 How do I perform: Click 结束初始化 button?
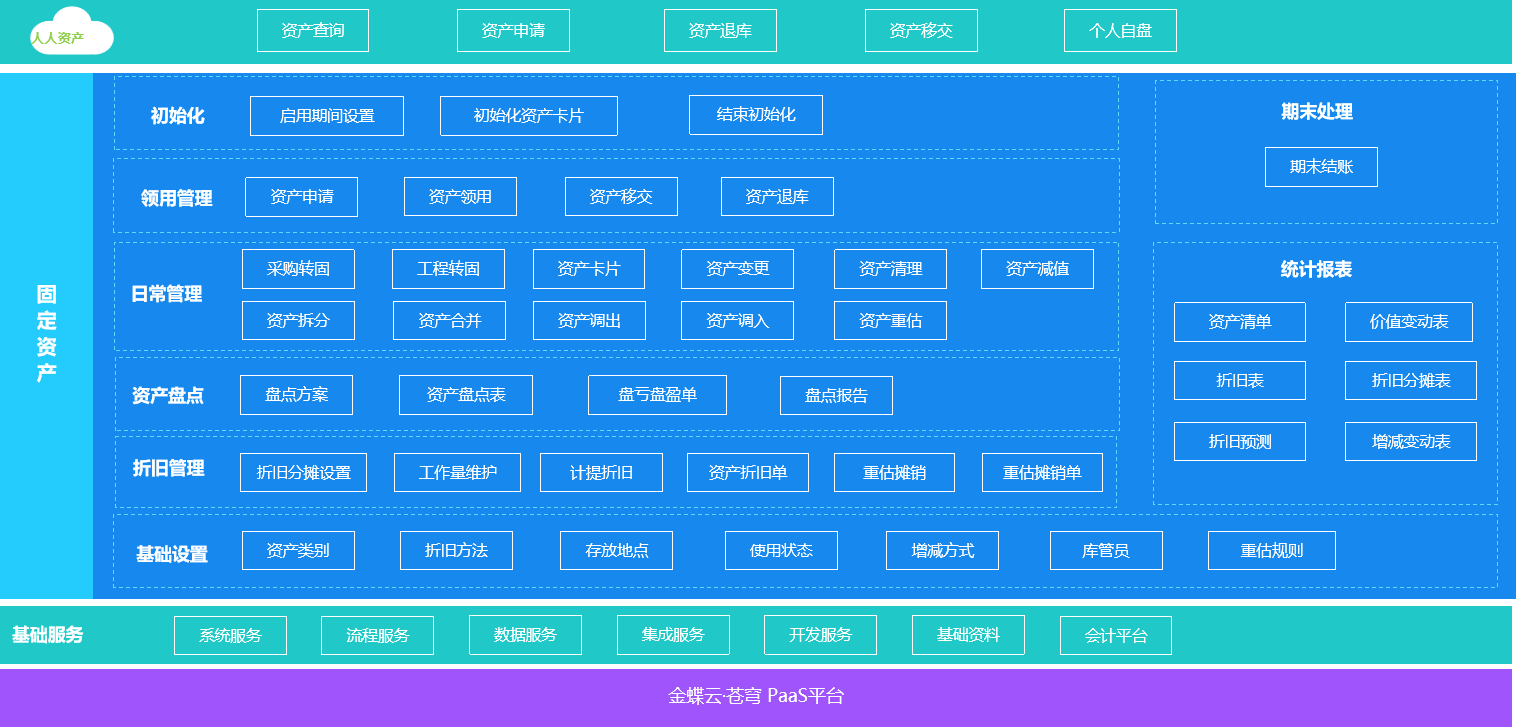[x=756, y=115]
